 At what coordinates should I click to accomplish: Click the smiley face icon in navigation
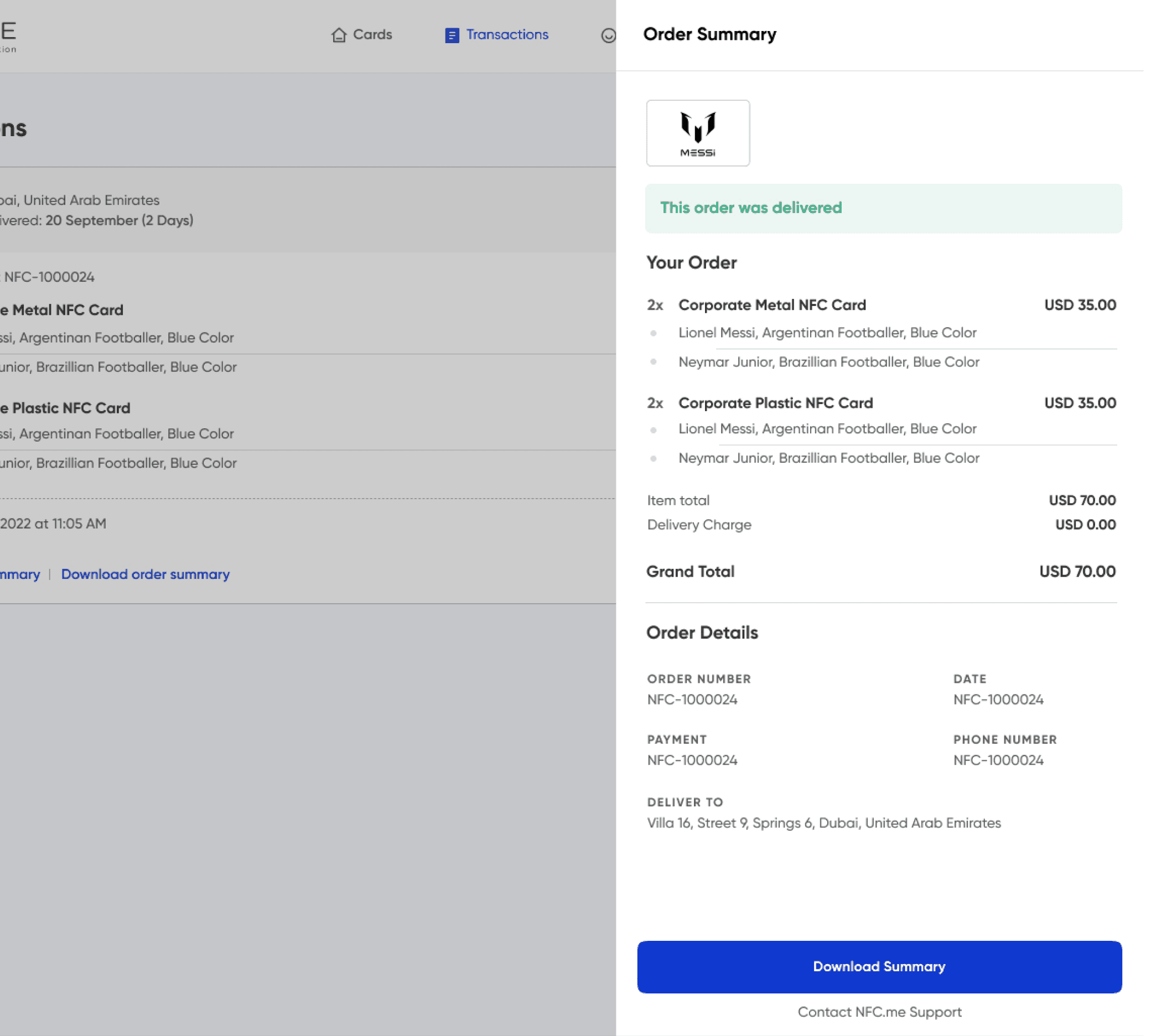pyautogui.click(x=608, y=35)
